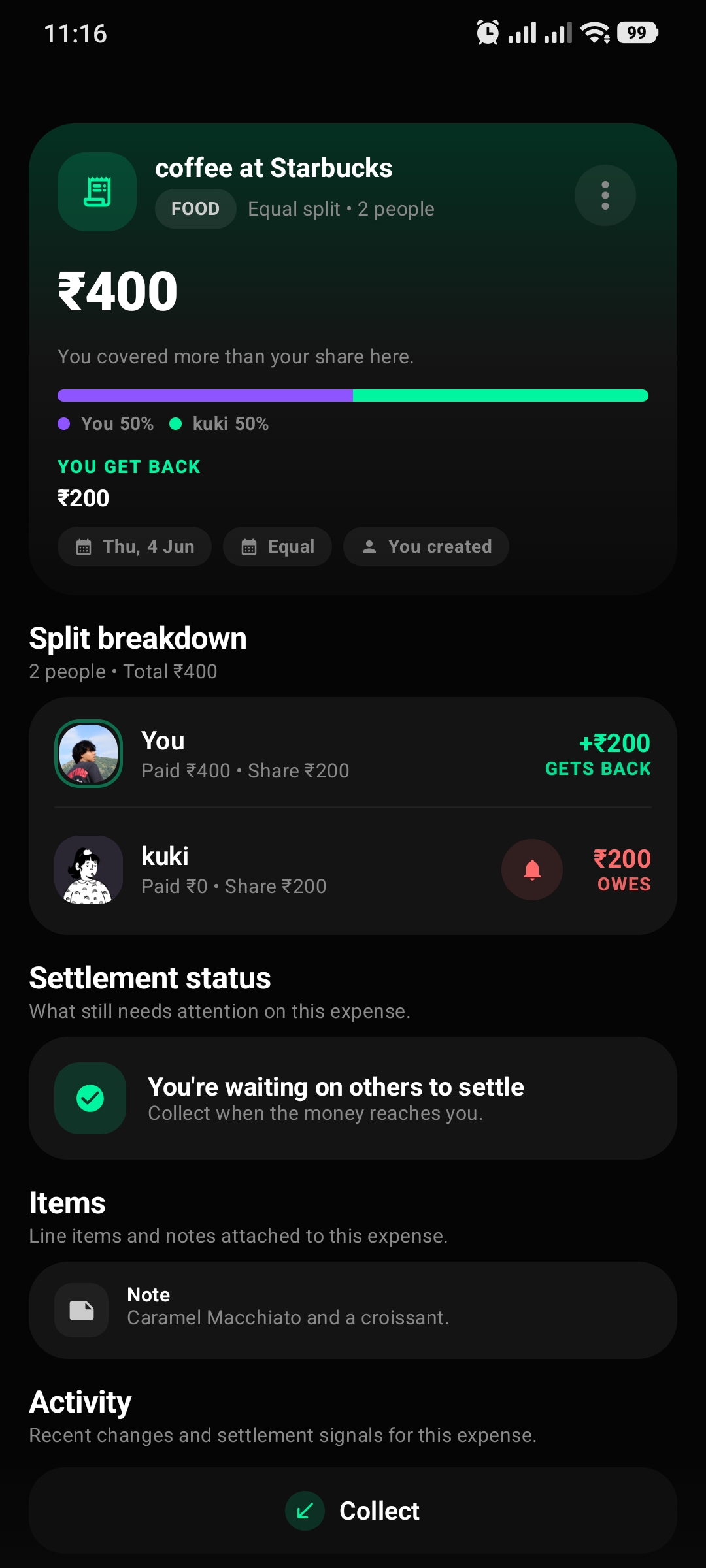This screenshot has height=1568, width=706.
Task: Tap the Equal split chip
Action: point(277,547)
